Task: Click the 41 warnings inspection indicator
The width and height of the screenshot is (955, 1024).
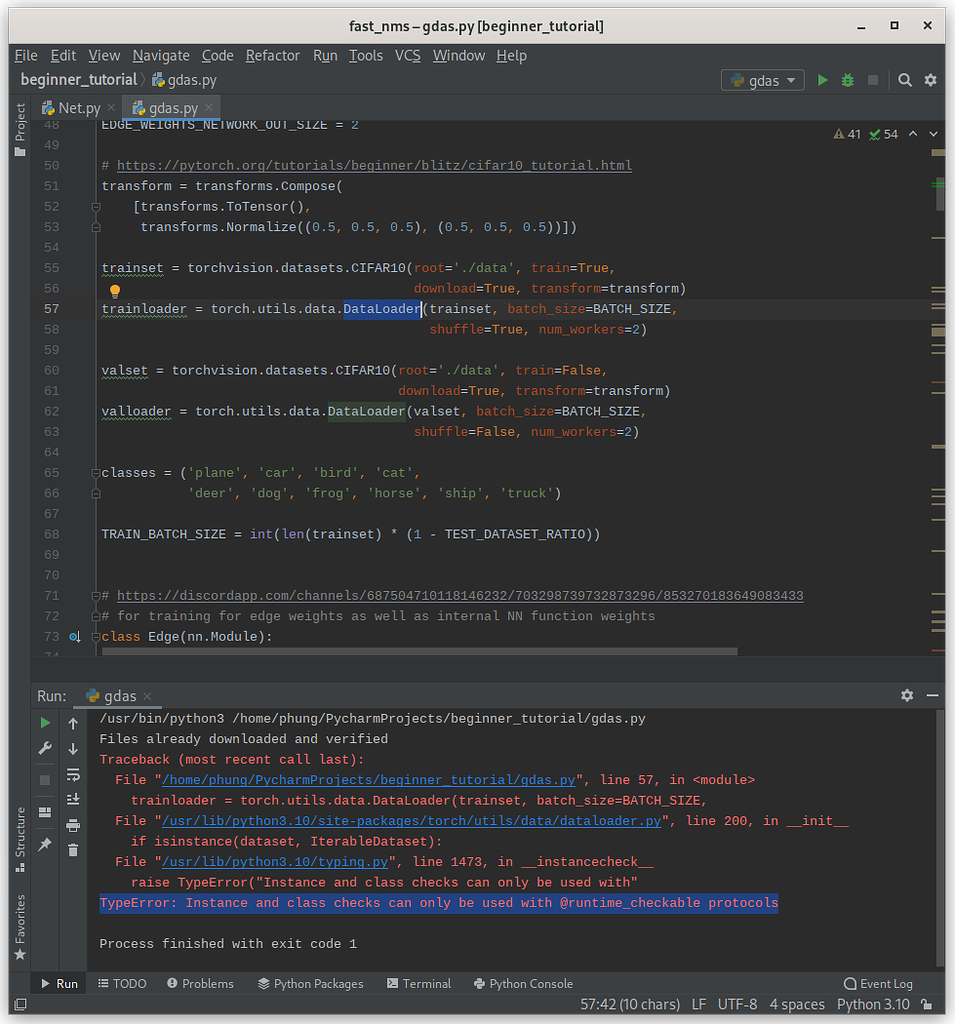Action: click(x=846, y=134)
